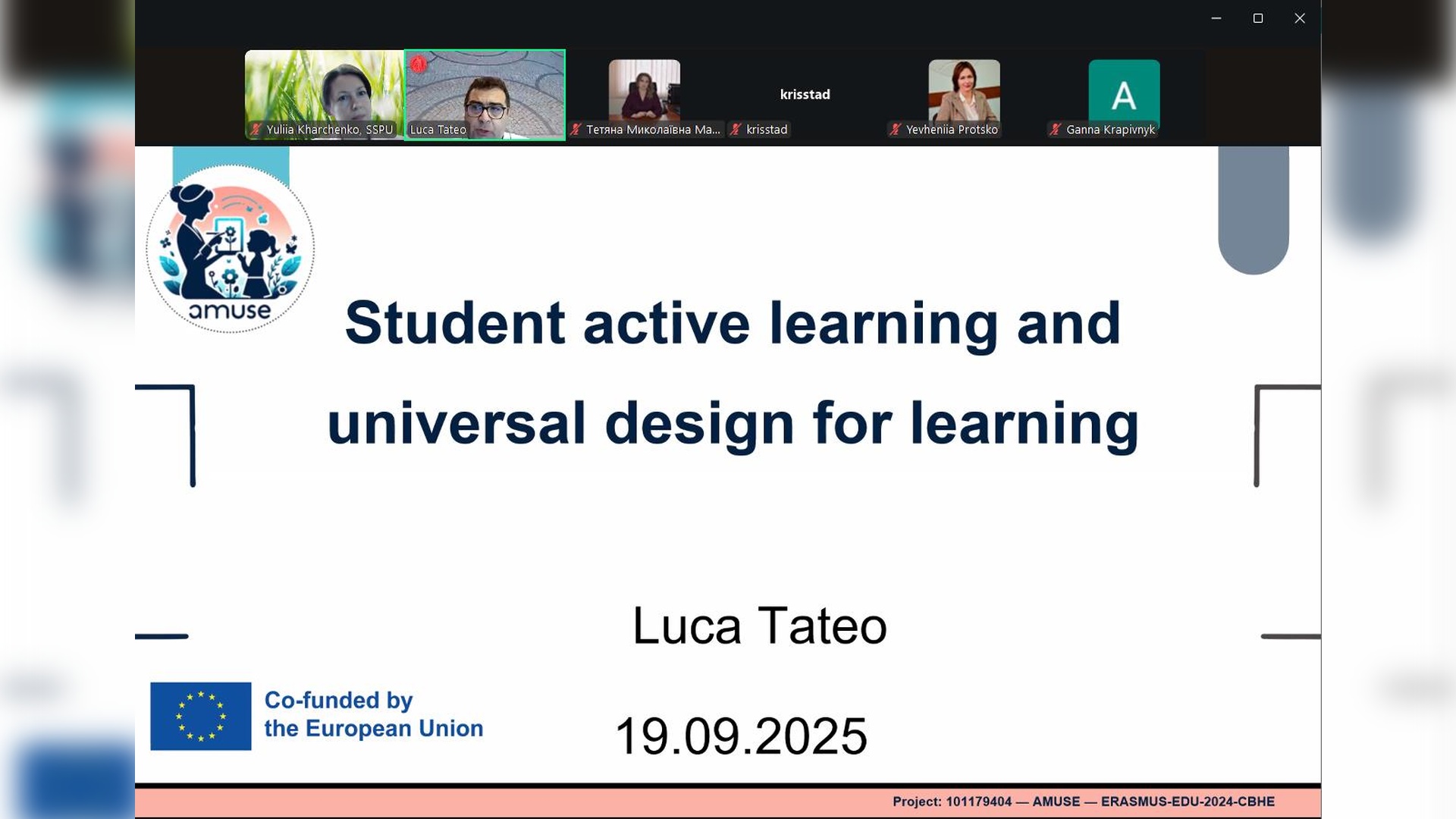
Task: Click the Luca Tateo name label
Action: click(438, 130)
